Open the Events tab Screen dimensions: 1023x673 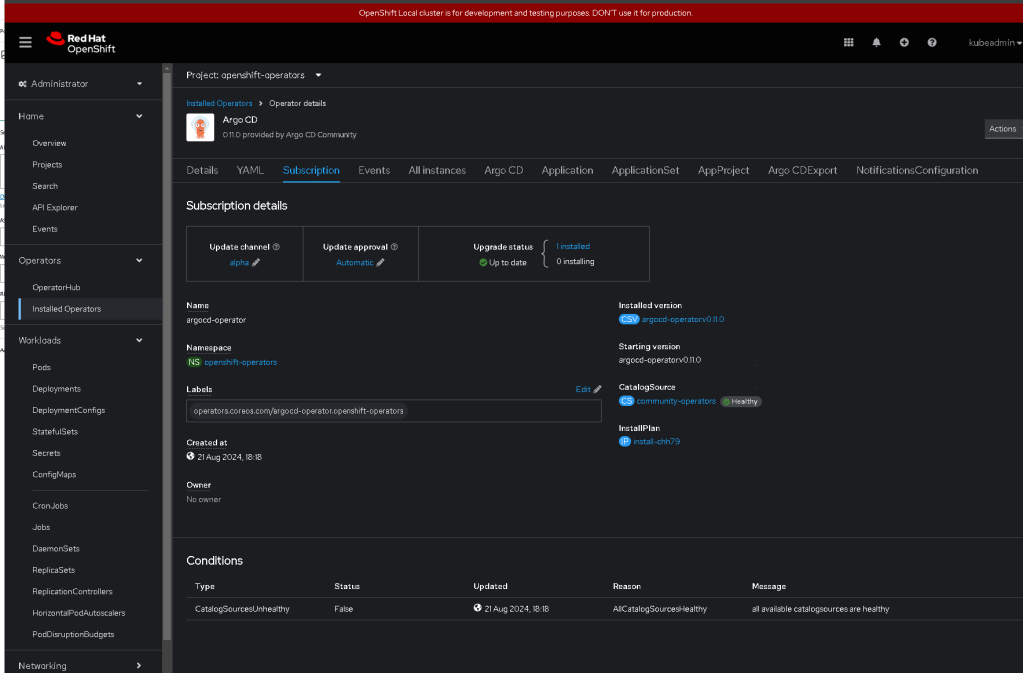coord(374,170)
